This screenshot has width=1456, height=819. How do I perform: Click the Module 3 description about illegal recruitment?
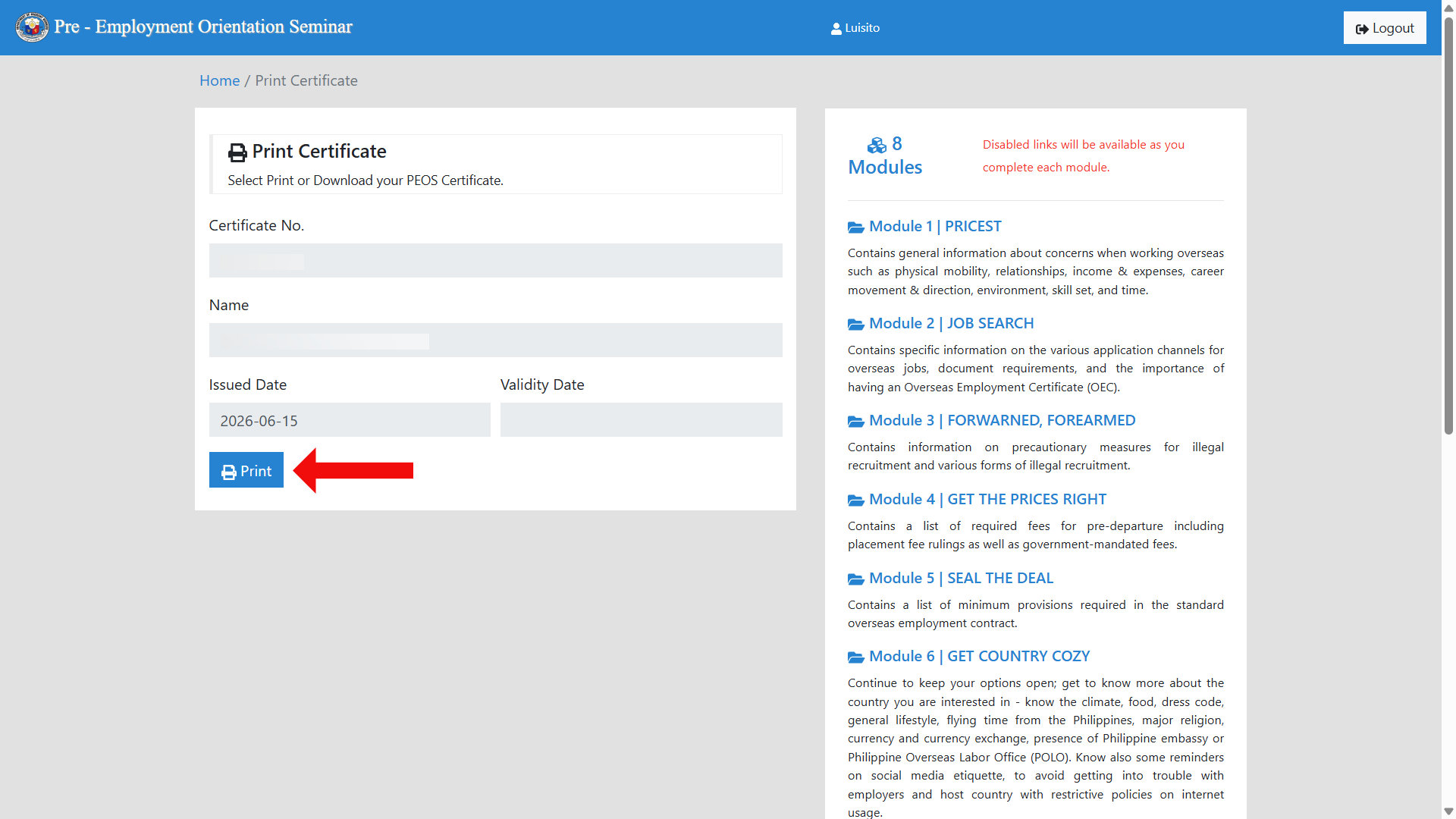click(1036, 457)
